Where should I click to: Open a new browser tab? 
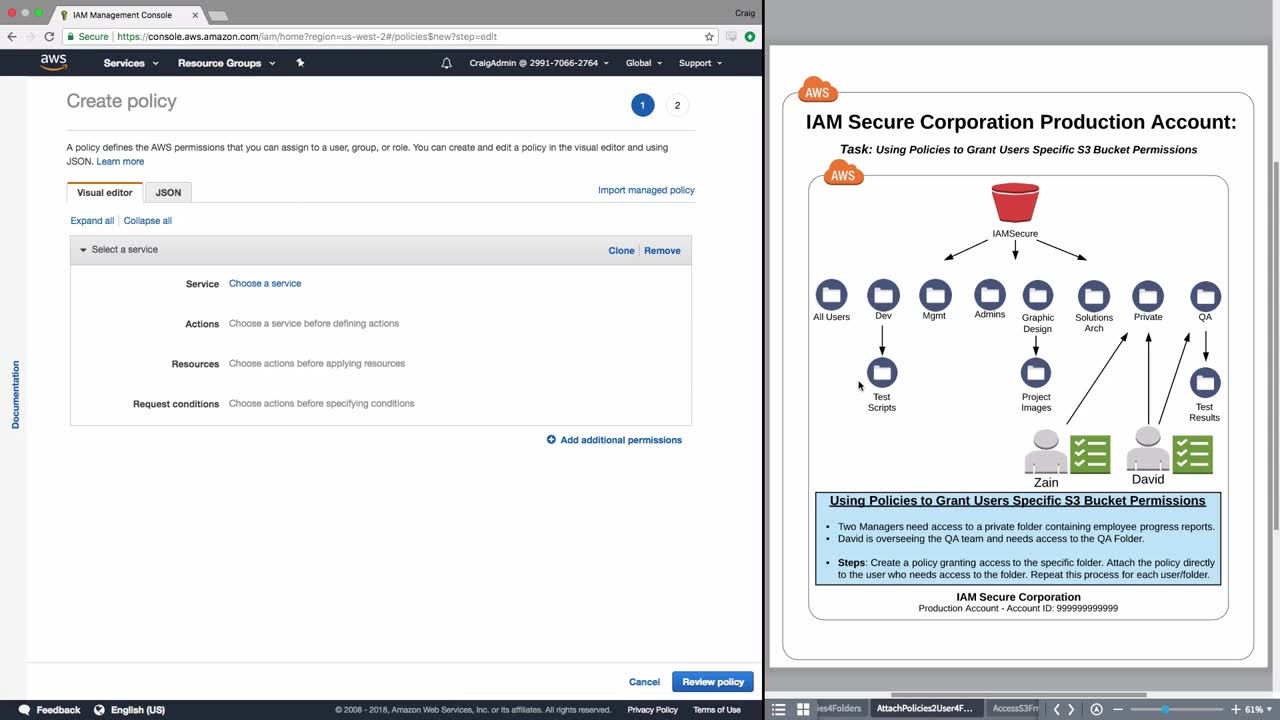coord(218,16)
